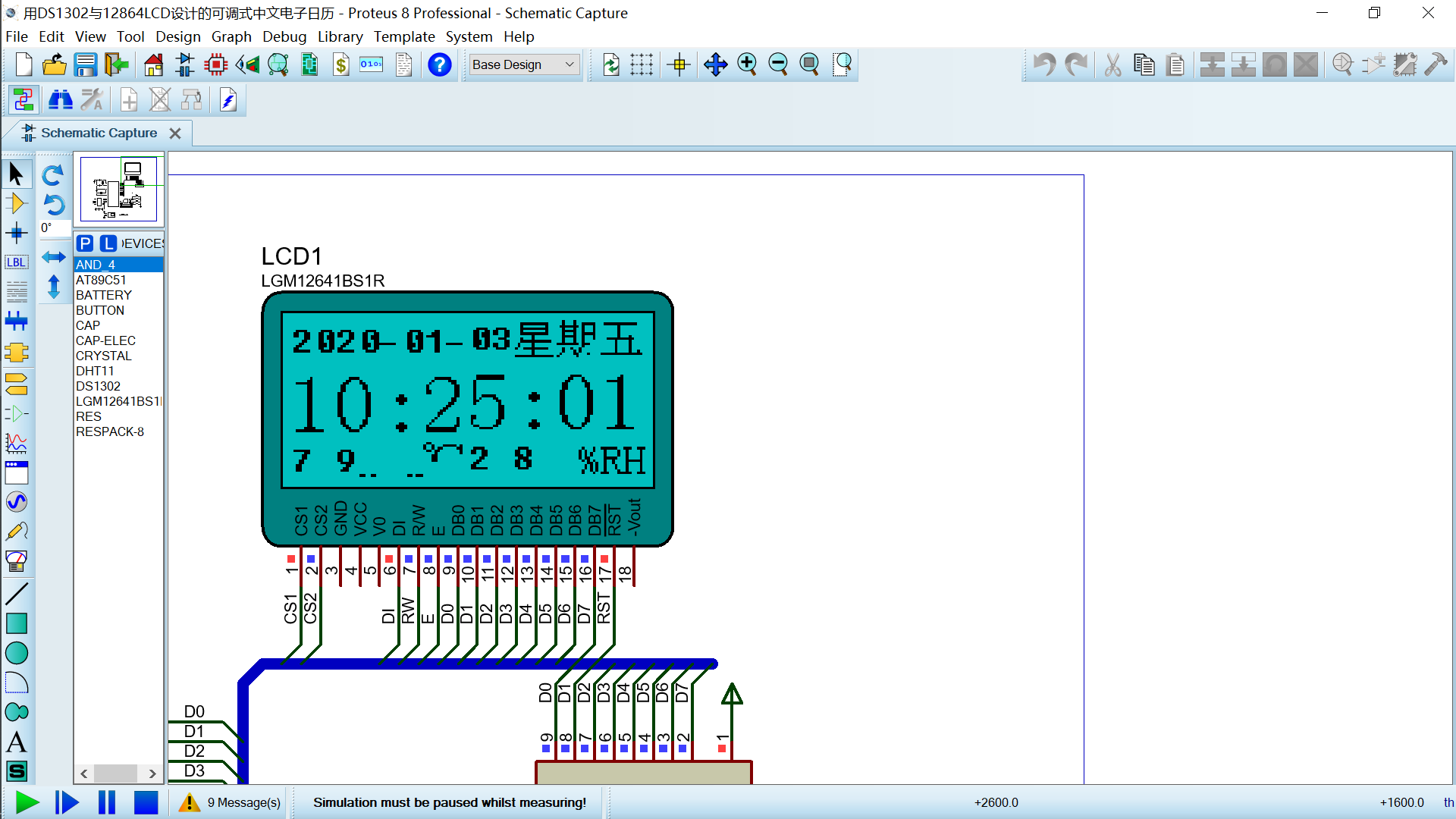Choose the Selection Mode arrow tool
The image size is (1456, 819).
pos(17,174)
